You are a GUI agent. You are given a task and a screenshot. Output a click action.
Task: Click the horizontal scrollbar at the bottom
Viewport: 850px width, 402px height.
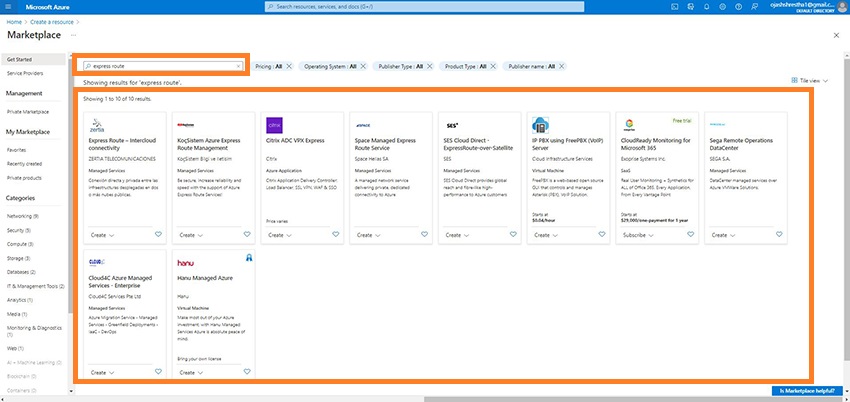(632, 399)
